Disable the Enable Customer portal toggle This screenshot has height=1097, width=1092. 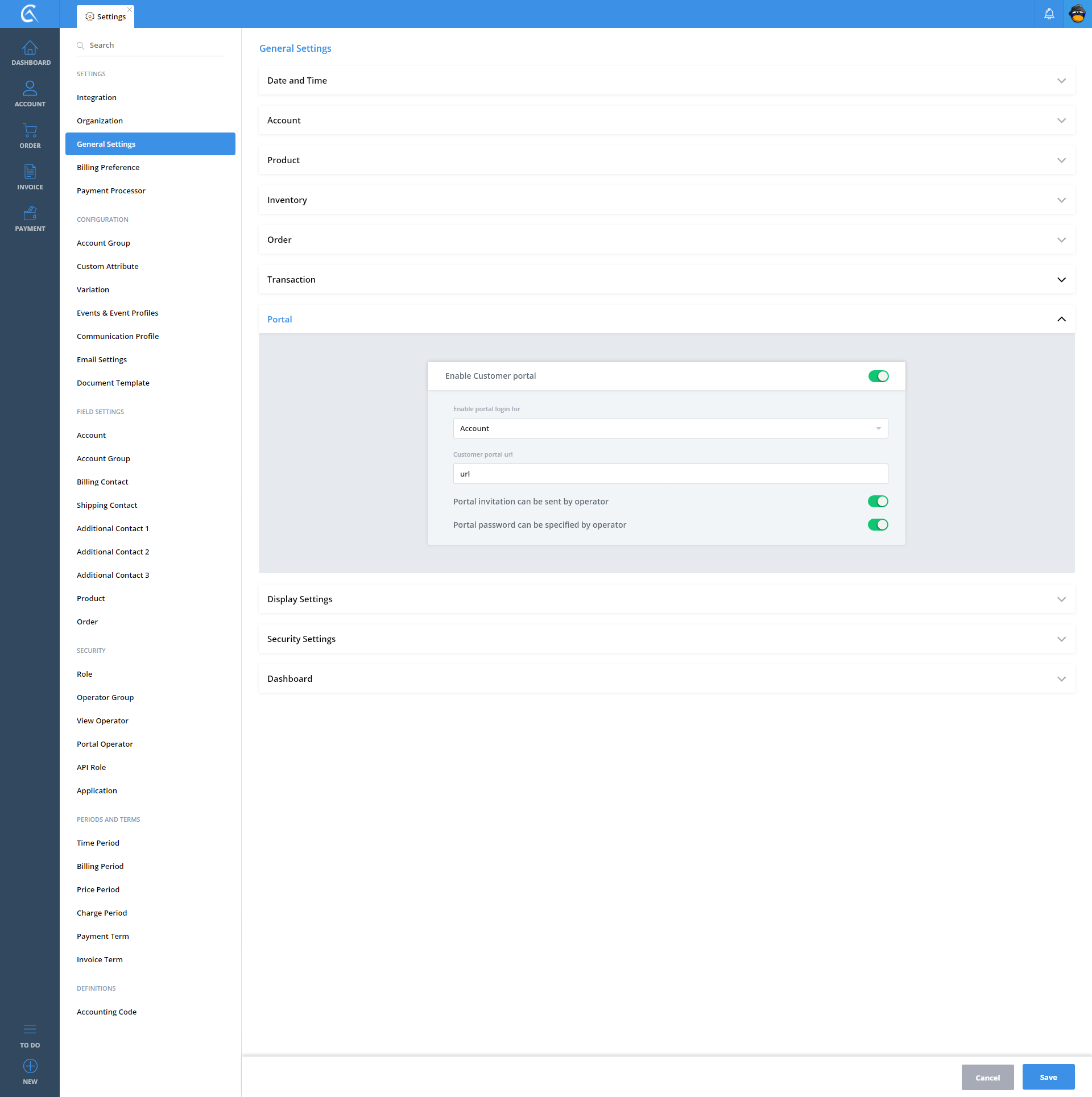(x=878, y=376)
